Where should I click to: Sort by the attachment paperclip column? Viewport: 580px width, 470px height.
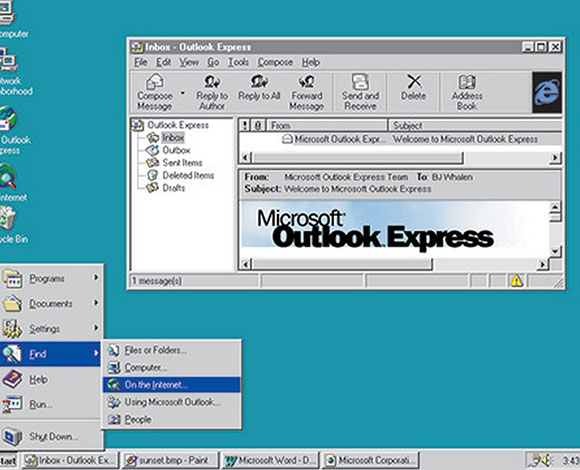point(258,126)
